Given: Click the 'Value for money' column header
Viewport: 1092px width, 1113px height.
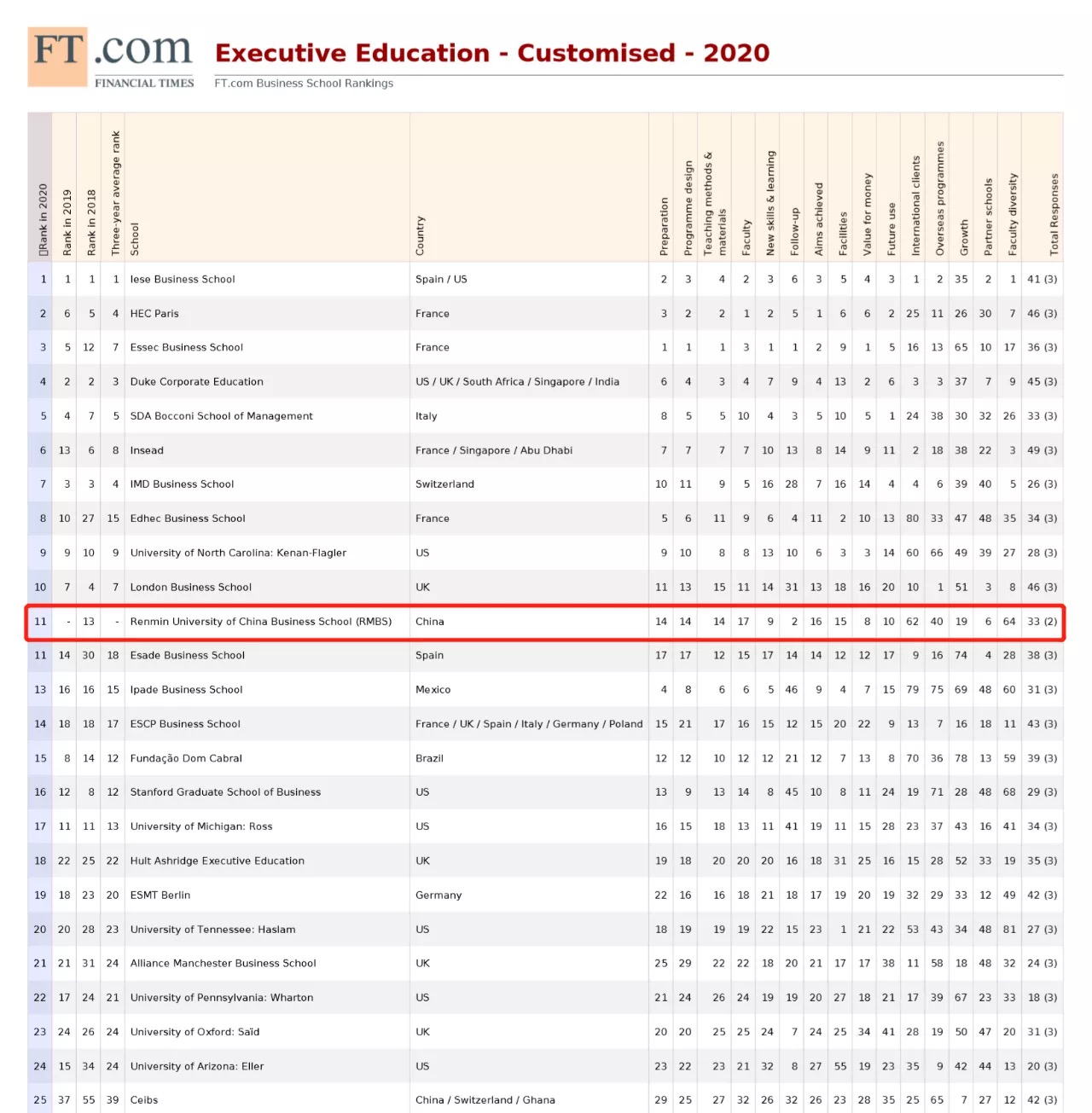Looking at the screenshot, I should click(x=868, y=214).
